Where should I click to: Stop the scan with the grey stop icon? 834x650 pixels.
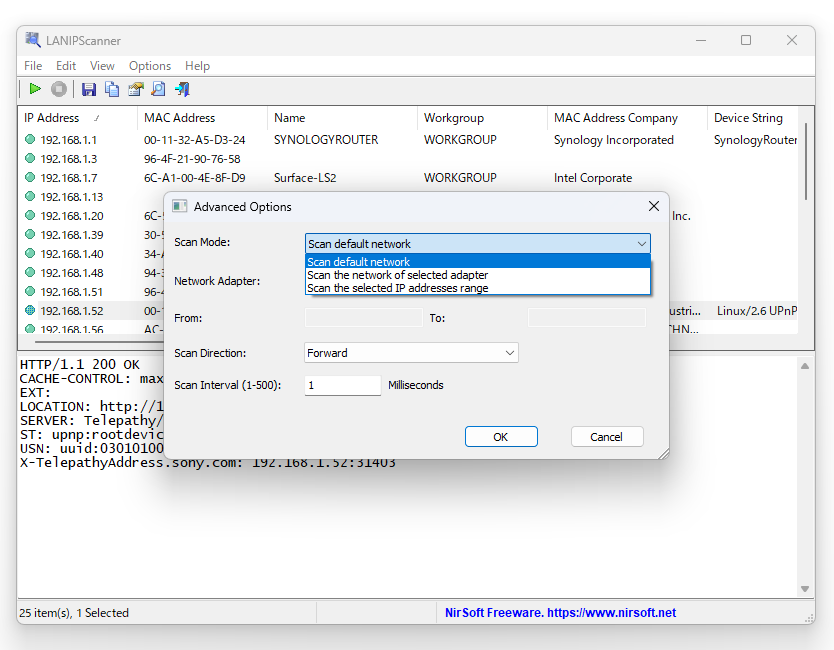(59, 89)
